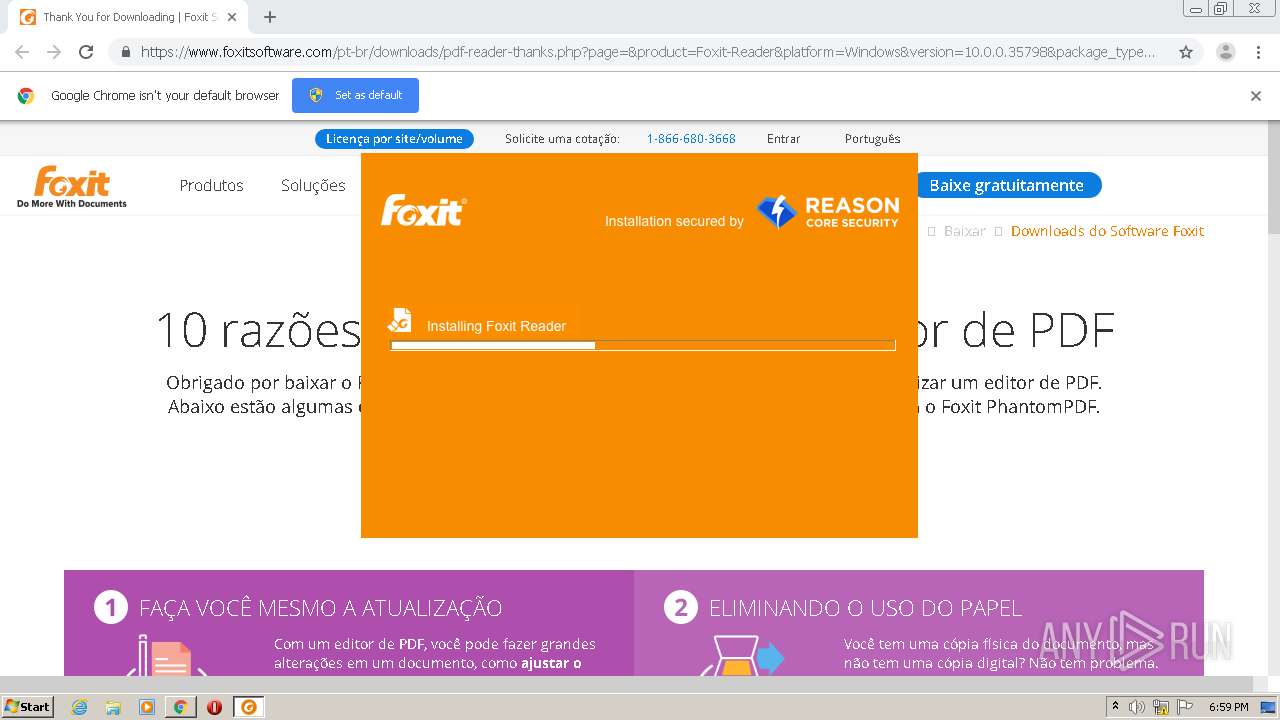Click the URL address bar
Image resolution: width=1280 pixels, height=720 pixels.
648,52
